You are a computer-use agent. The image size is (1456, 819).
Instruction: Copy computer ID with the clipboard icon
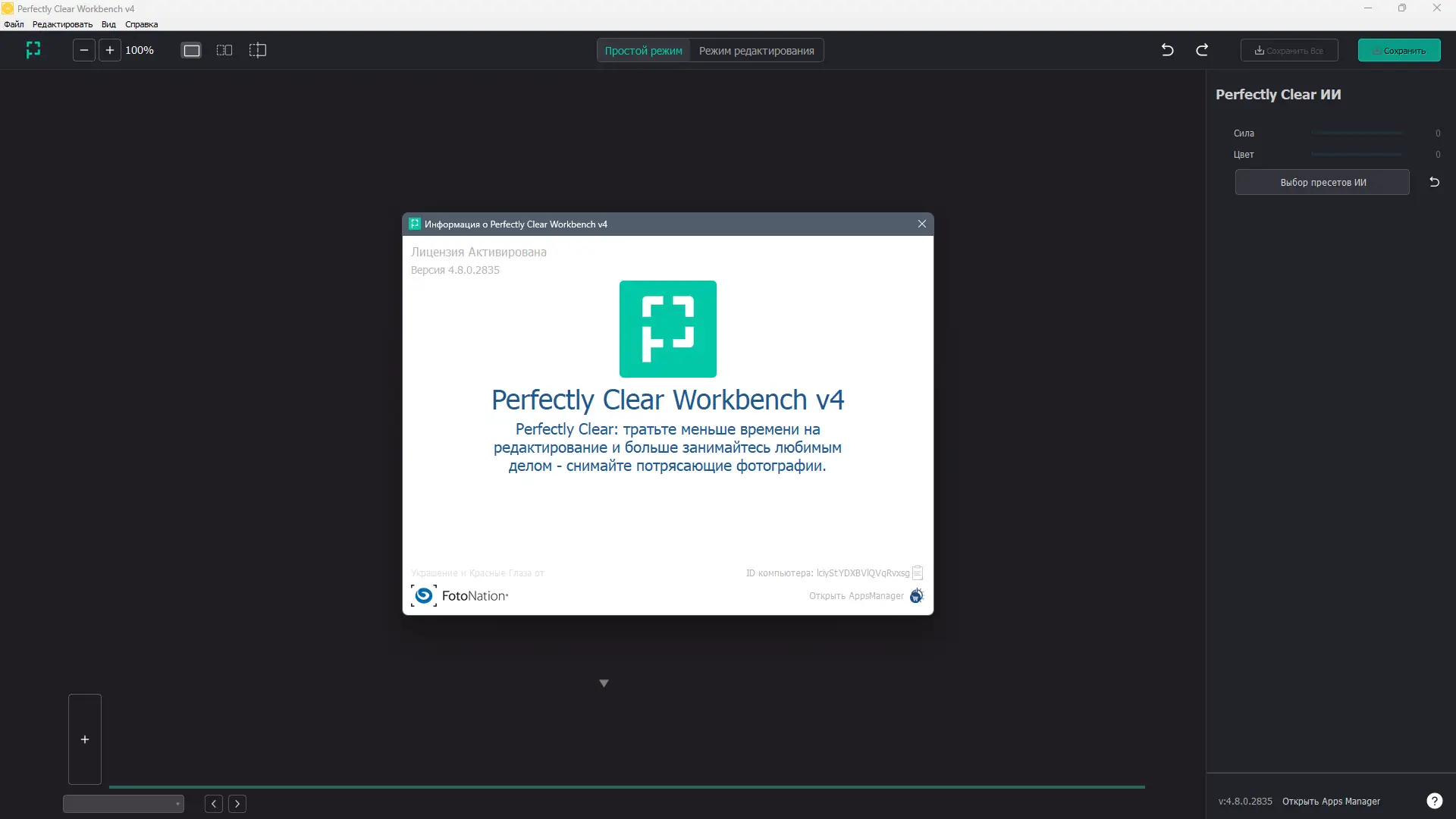918,573
